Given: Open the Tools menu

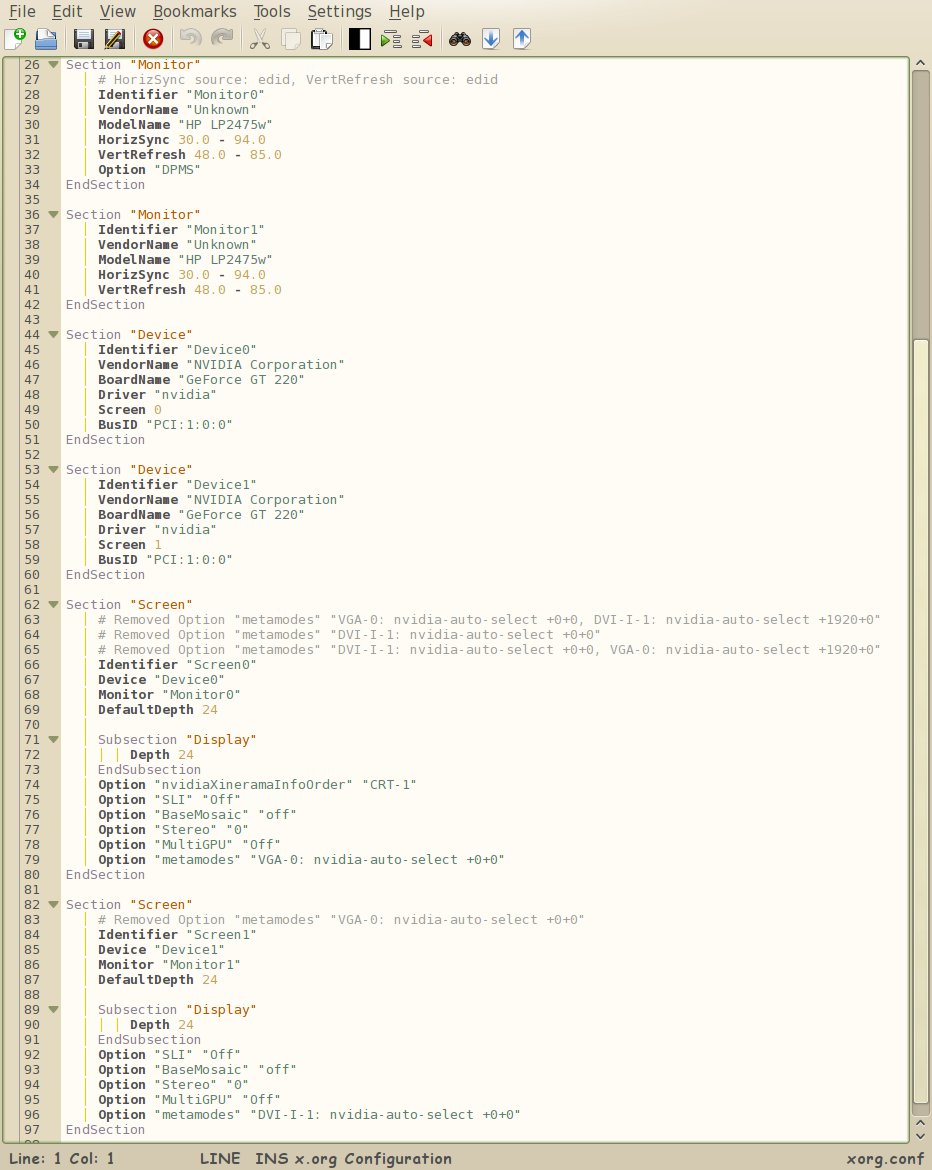Looking at the screenshot, I should pyautogui.click(x=272, y=11).
